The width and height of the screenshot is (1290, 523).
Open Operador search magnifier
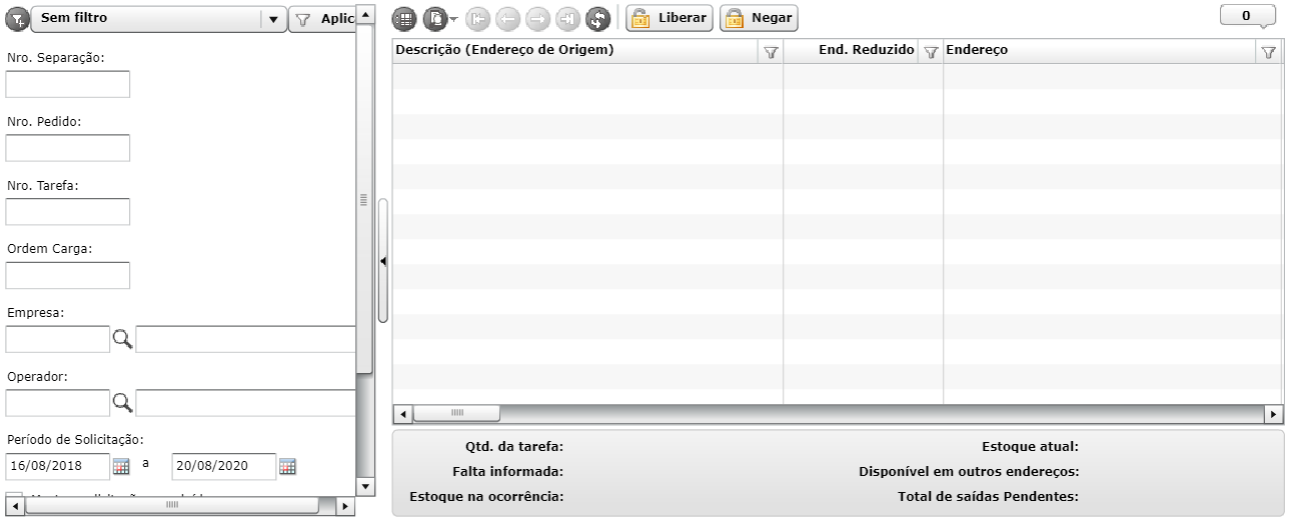(122, 403)
